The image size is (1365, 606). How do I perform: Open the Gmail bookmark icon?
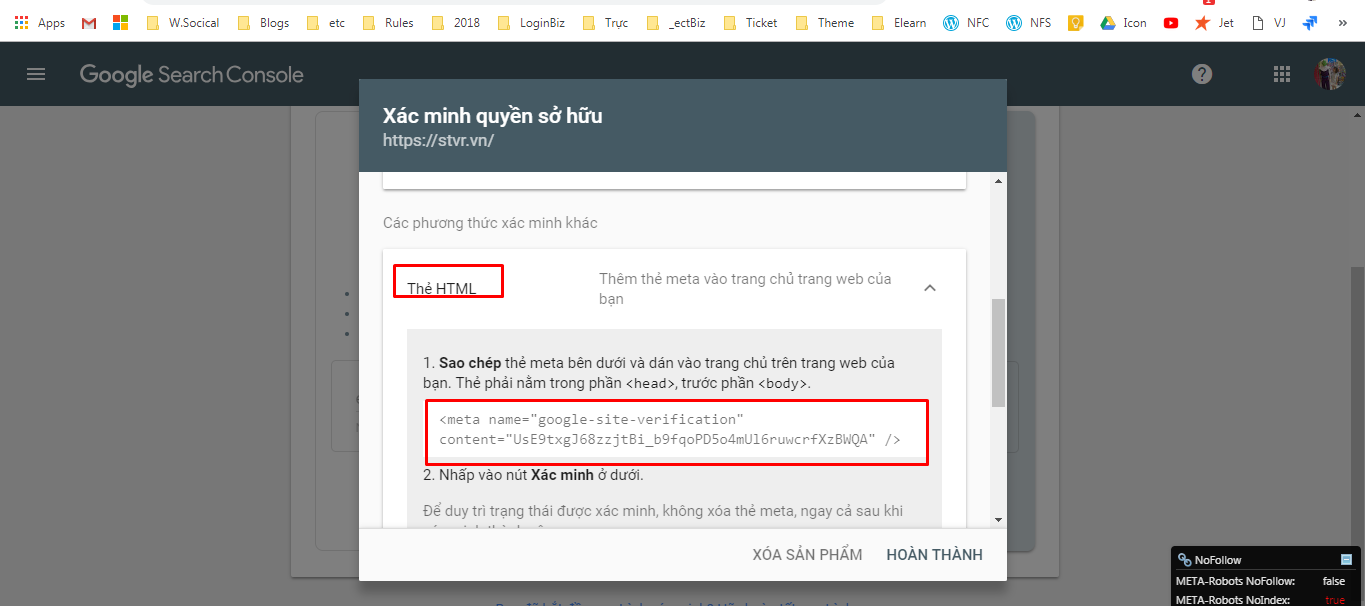tap(89, 22)
